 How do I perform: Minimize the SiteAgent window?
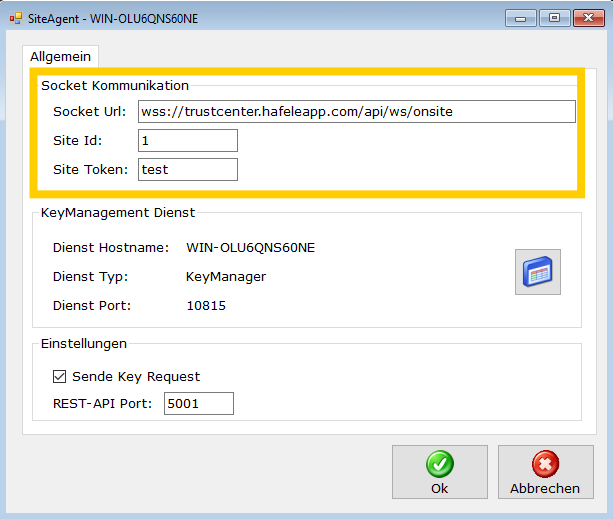[x=521, y=17]
